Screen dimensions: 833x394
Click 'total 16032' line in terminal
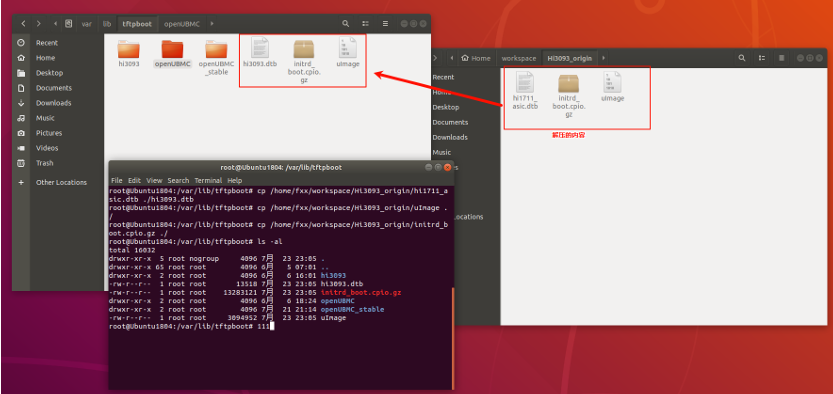[x=132, y=250]
